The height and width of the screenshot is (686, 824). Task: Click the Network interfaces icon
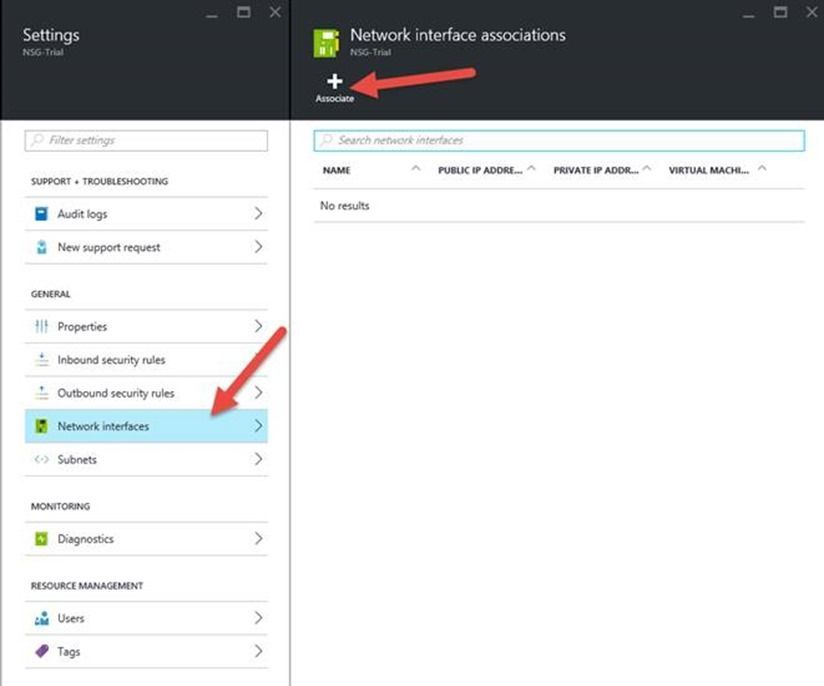click(41, 426)
